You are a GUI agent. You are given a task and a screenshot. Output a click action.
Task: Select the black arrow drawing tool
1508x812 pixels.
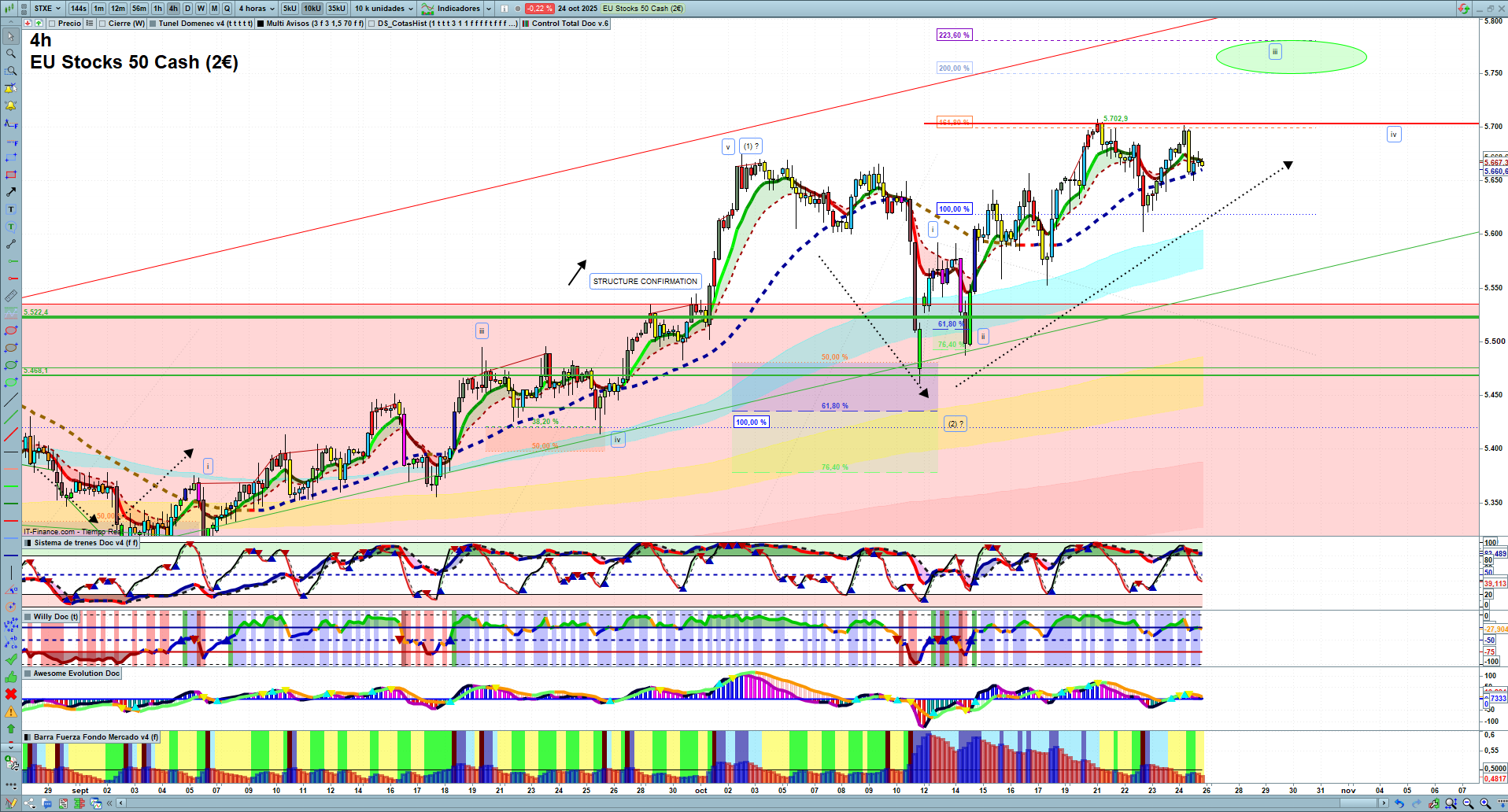pos(11,192)
